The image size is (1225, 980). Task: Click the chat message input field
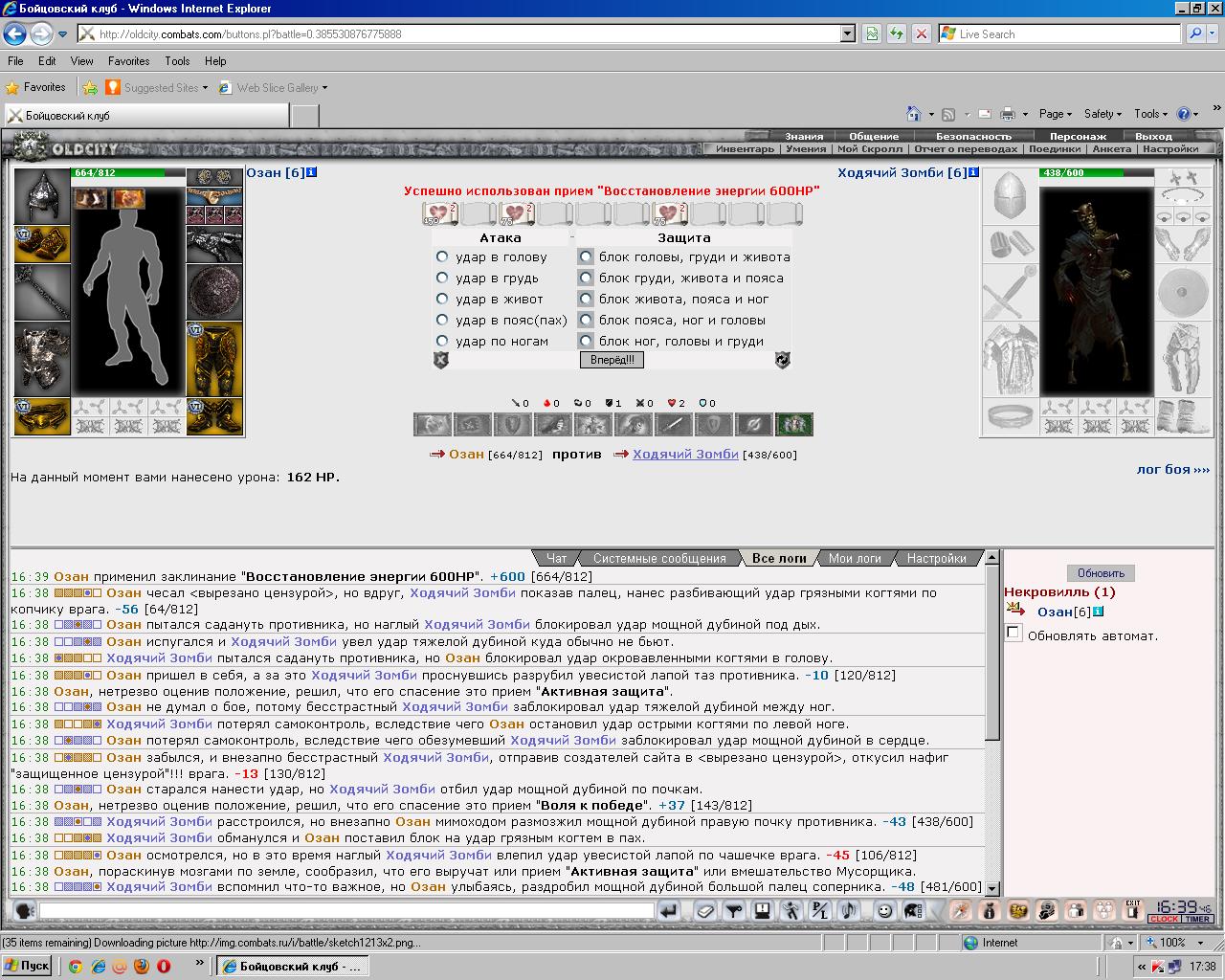[x=346, y=910]
